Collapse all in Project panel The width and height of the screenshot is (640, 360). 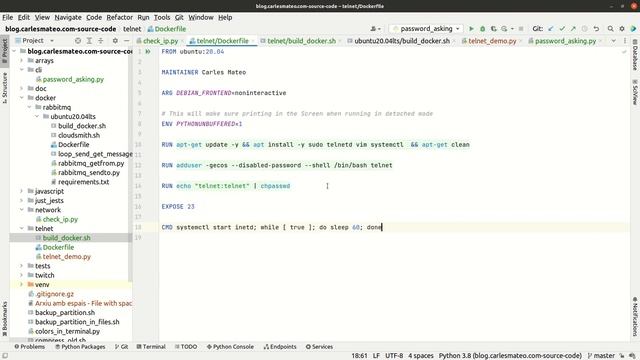tap(100, 40)
